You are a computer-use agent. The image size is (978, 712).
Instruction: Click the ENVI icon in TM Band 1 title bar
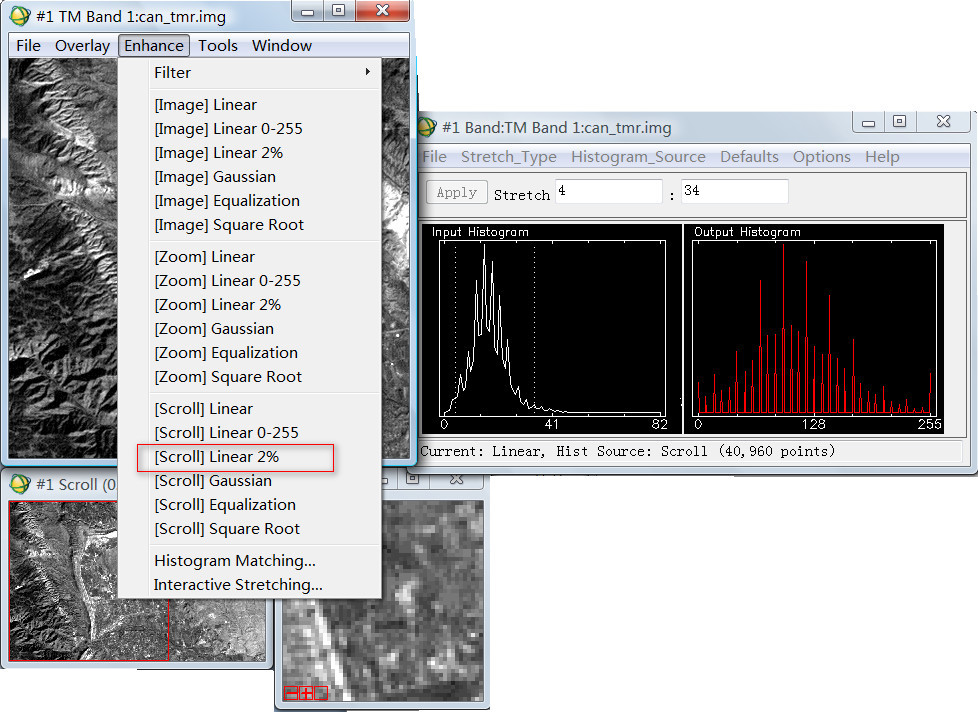tap(19, 16)
